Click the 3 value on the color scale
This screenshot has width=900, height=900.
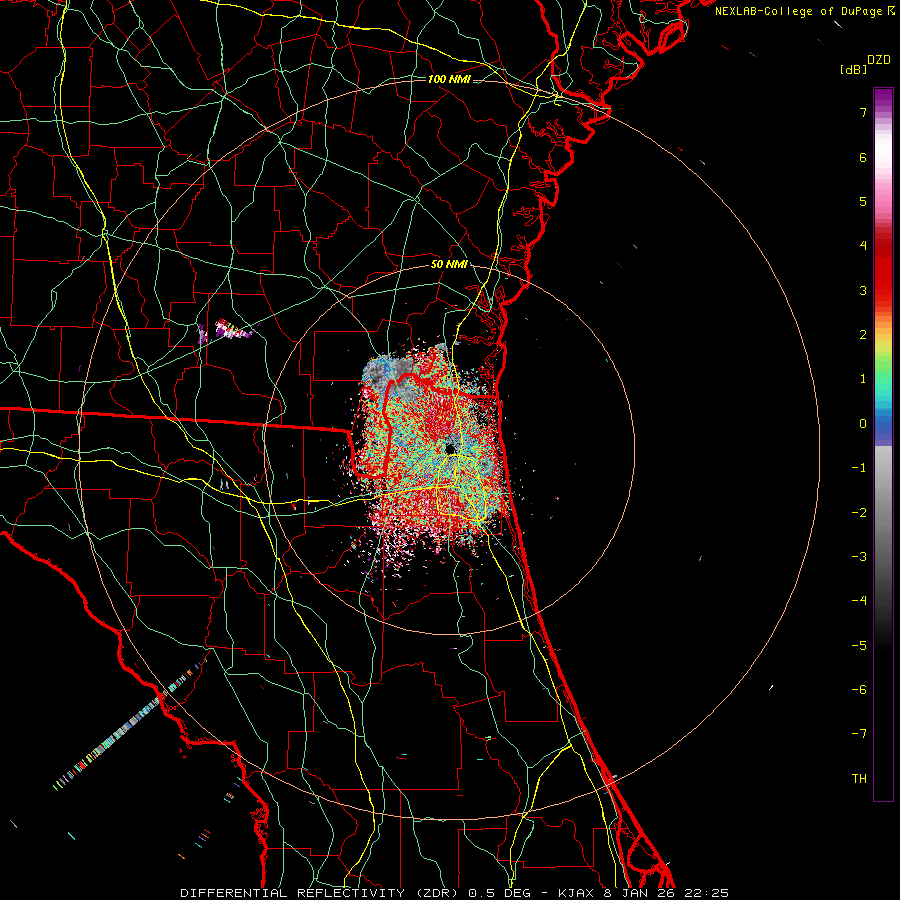tap(863, 290)
